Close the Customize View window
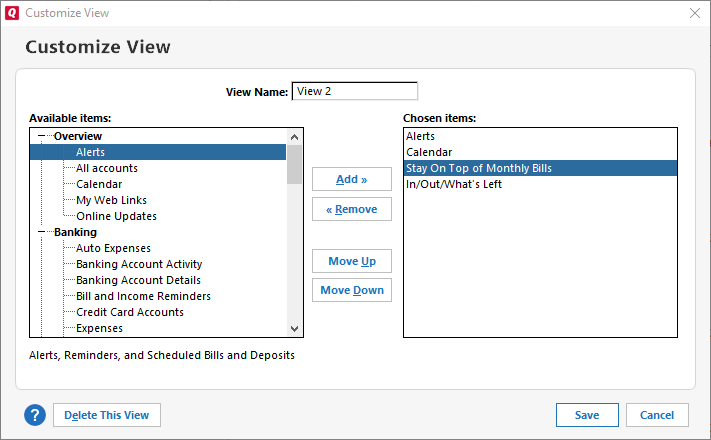Viewport: 711px width, 440px height. [x=694, y=13]
